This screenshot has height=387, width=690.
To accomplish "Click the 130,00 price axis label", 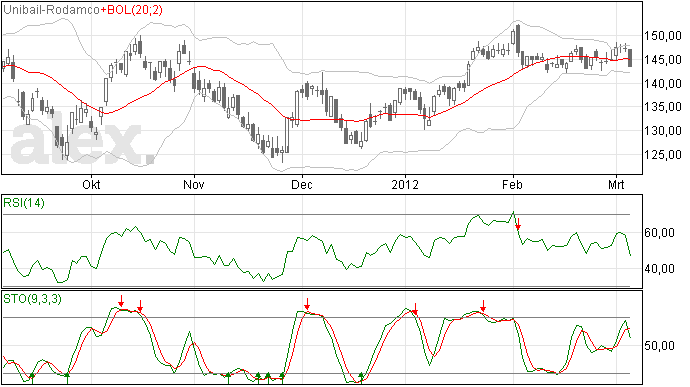I will click(663, 131).
